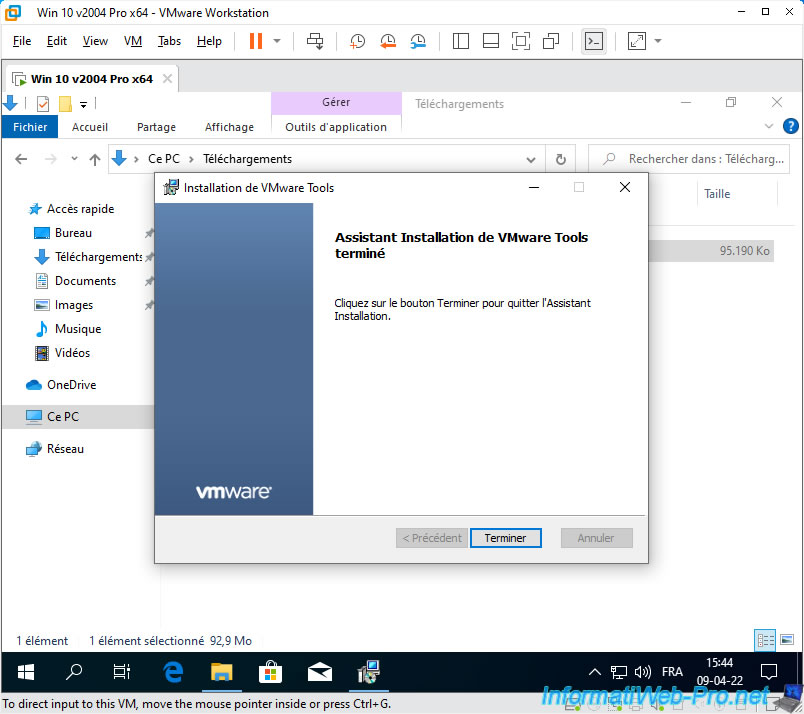804x714 pixels.
Task: Enter full screen mode icon
Action: [520, 41]
